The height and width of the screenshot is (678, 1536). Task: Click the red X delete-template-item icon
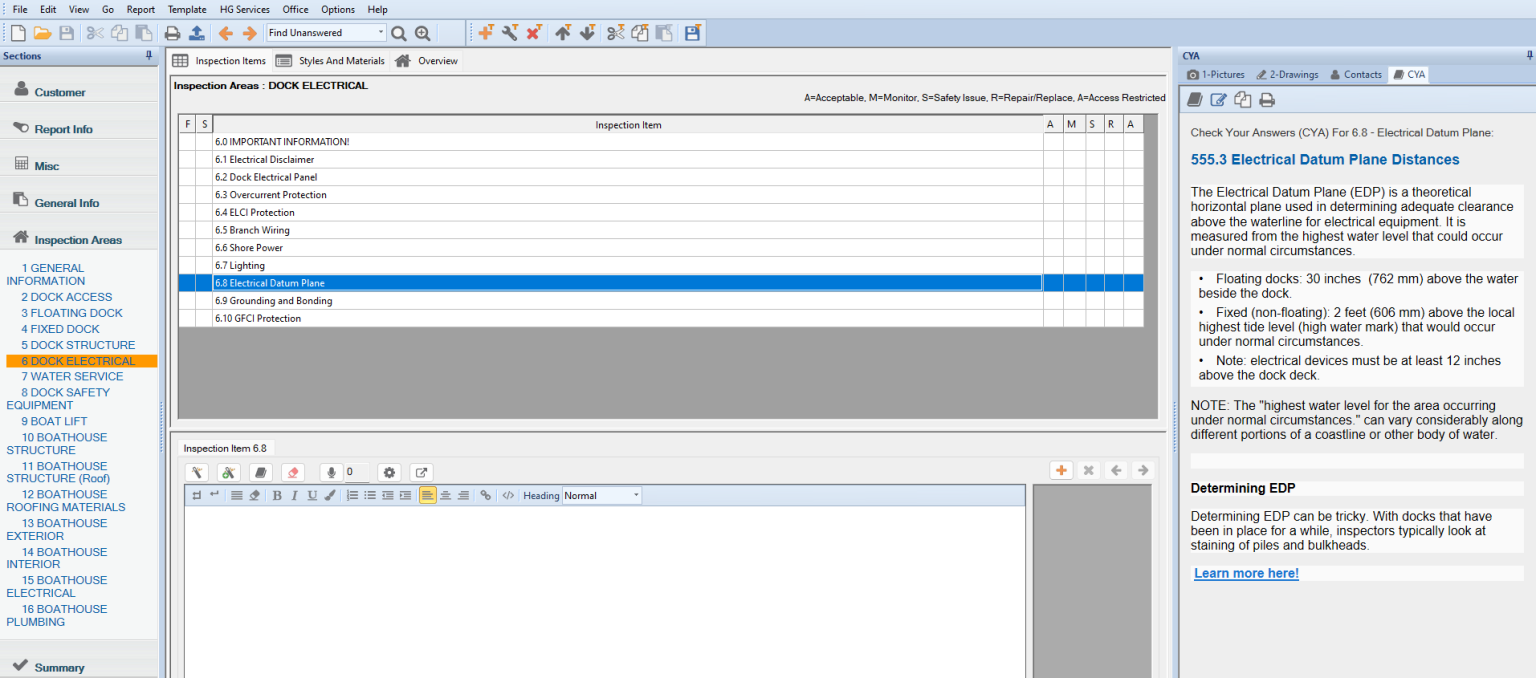(x=533, y=33)
